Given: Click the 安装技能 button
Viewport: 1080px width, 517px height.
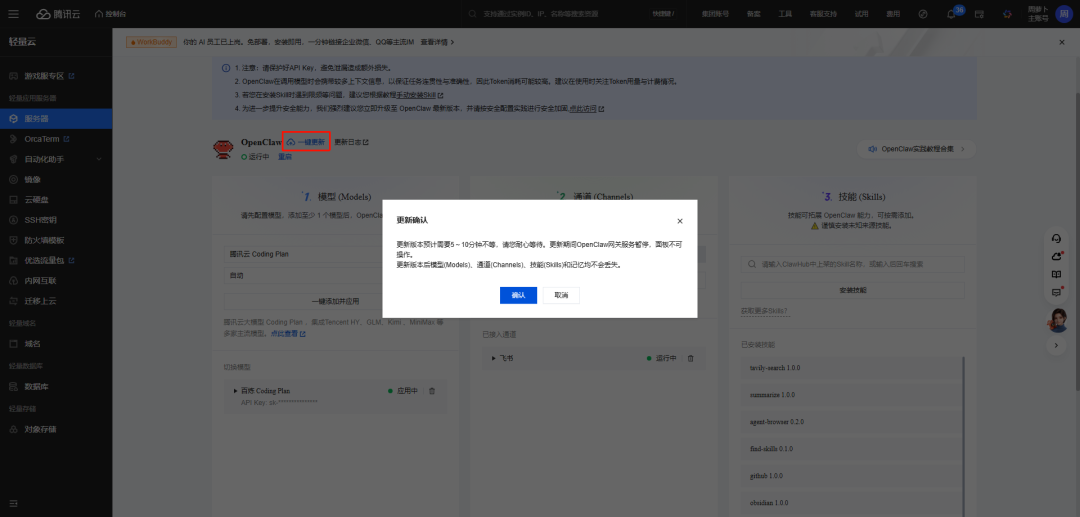Looking at the screenshot, I should [x=853, y=290].
